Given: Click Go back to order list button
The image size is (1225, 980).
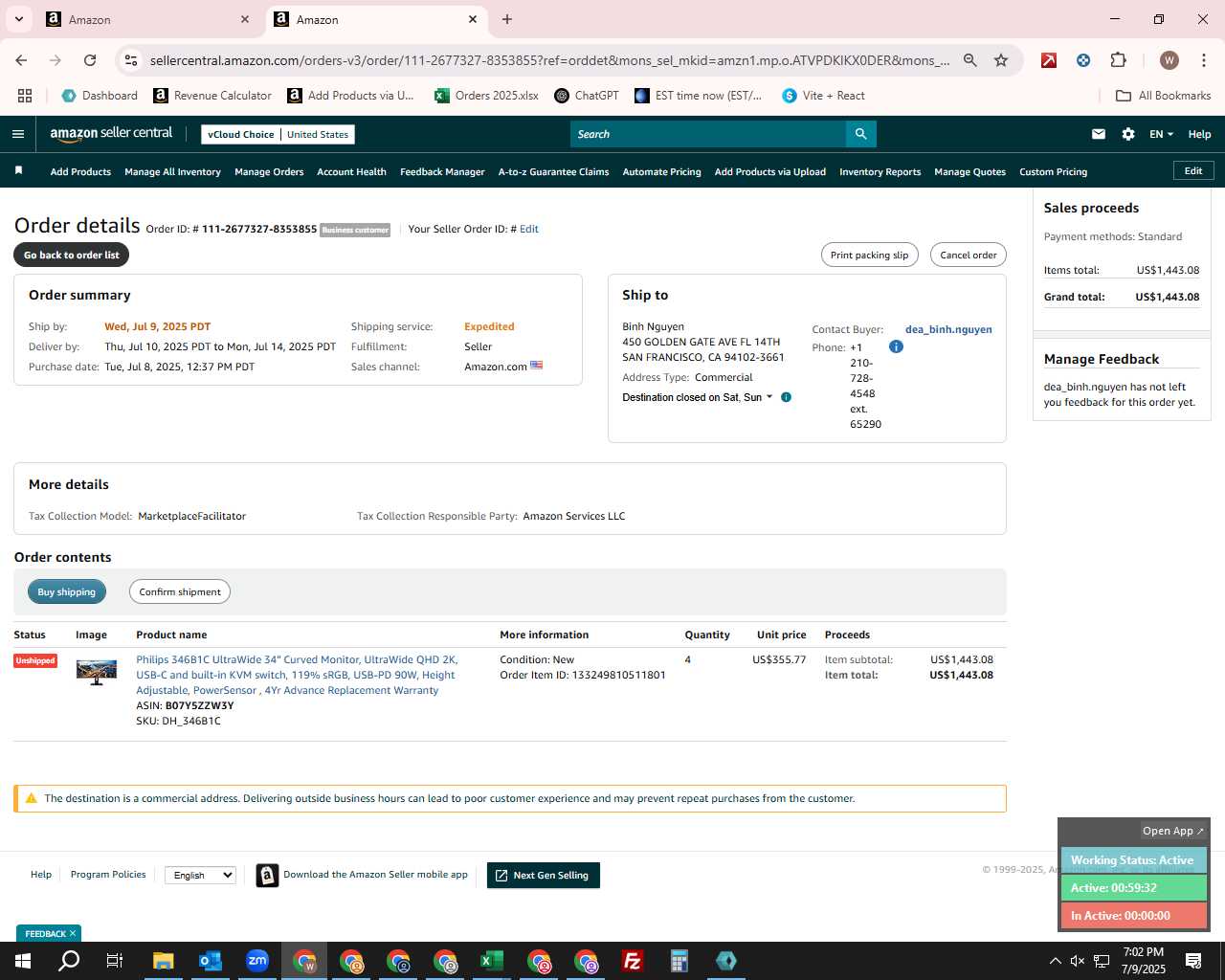Looking at the screenshot, I should pos(71,255).
